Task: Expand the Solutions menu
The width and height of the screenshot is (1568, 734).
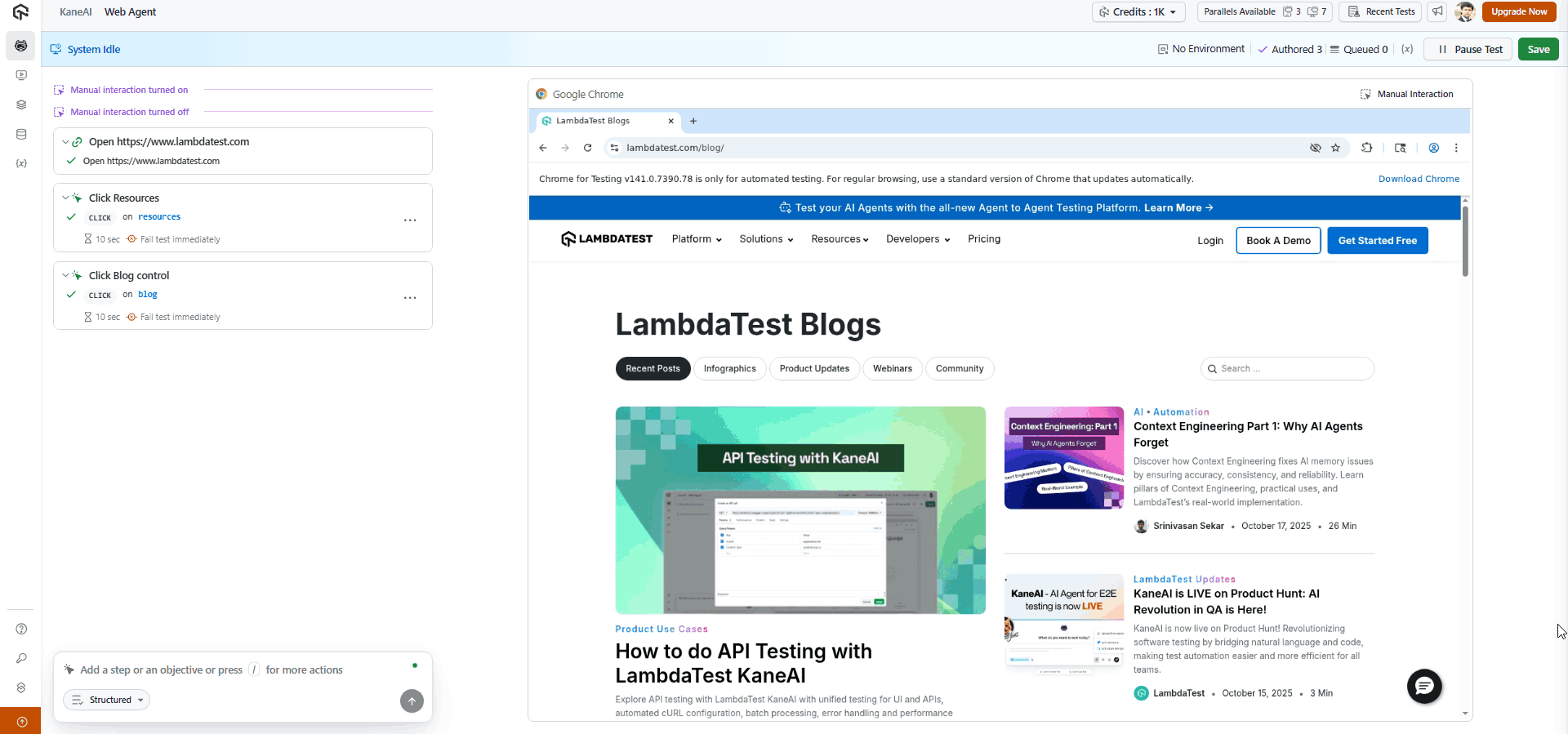Action: [x=766, y=239]
